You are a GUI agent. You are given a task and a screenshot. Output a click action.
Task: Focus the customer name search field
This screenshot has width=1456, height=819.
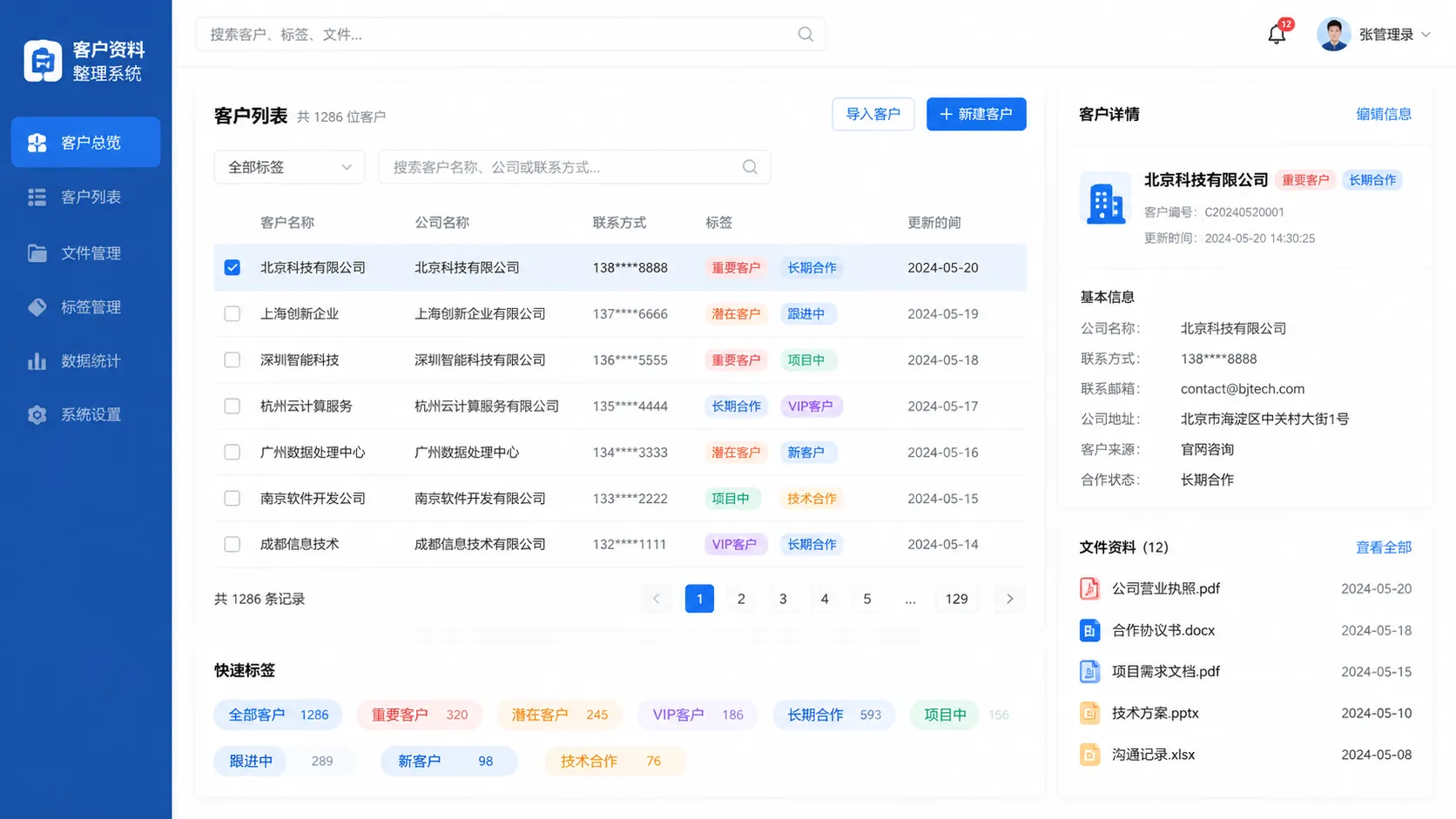pos(575,167)
